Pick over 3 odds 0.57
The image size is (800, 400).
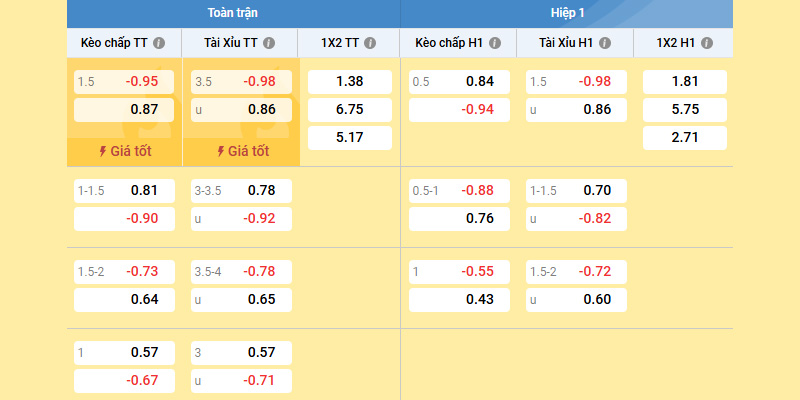pyautogui.click(x=241, y=353)
